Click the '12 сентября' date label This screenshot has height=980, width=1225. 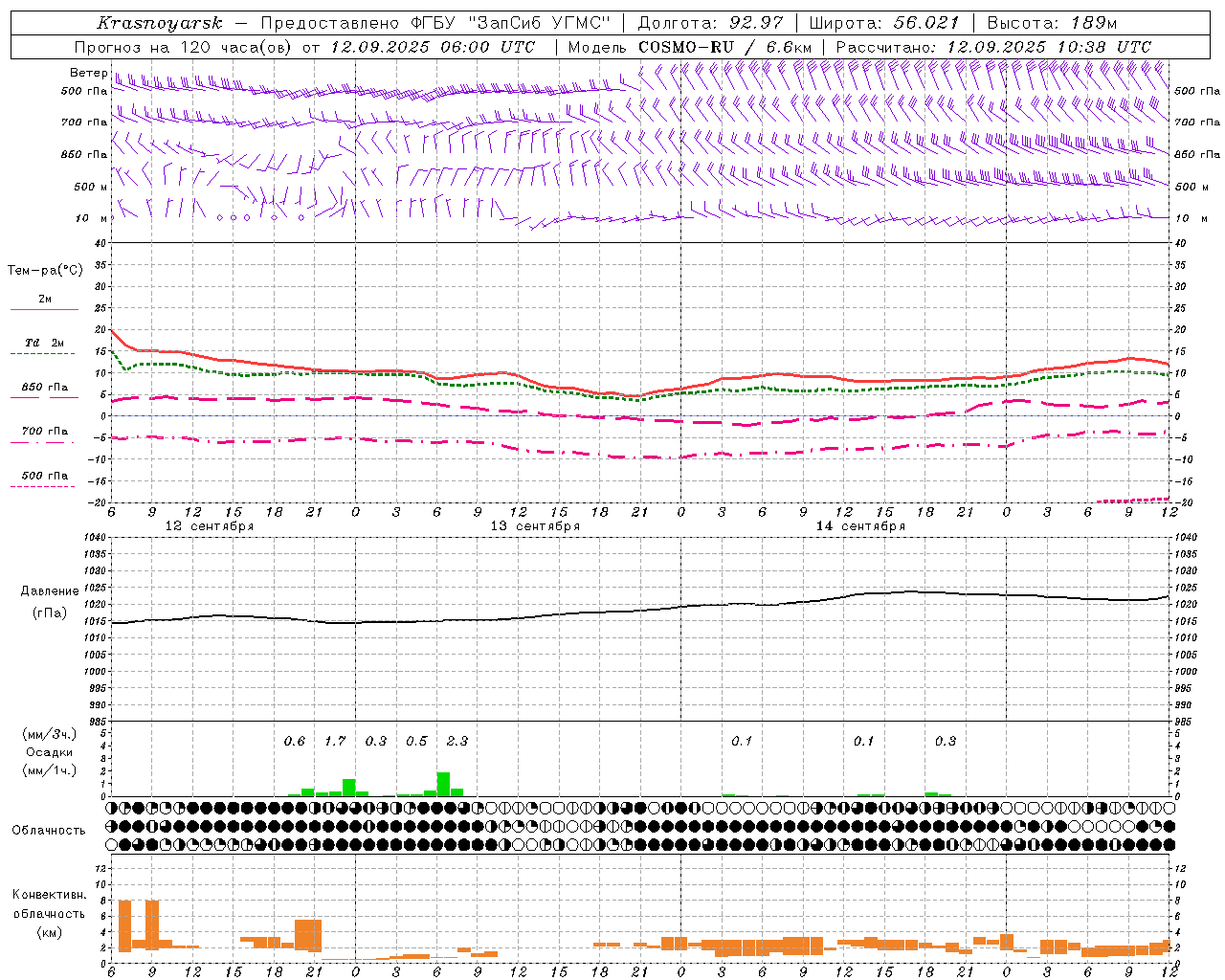[x=209, y=526]
